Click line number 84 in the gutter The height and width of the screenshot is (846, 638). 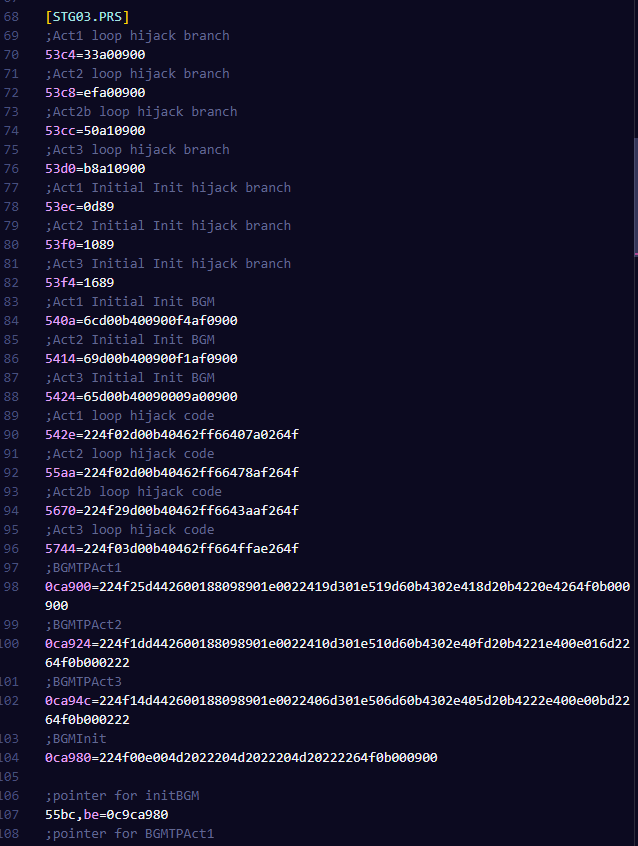click(x=11, y=321)
